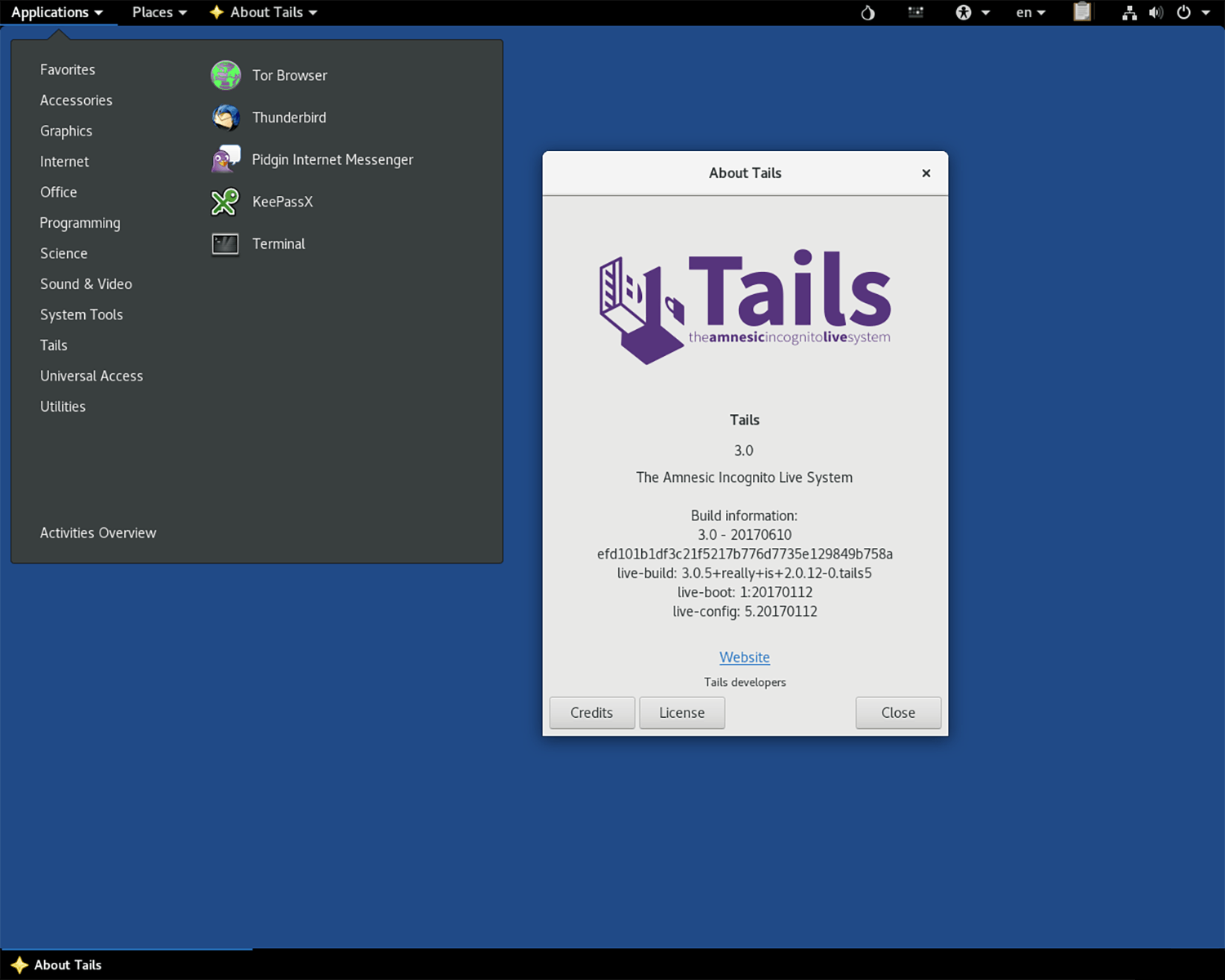Choose the Sound & Video category
Image resolution: width=1225 pixels, height=980 pixels.
tap(86, 284)
